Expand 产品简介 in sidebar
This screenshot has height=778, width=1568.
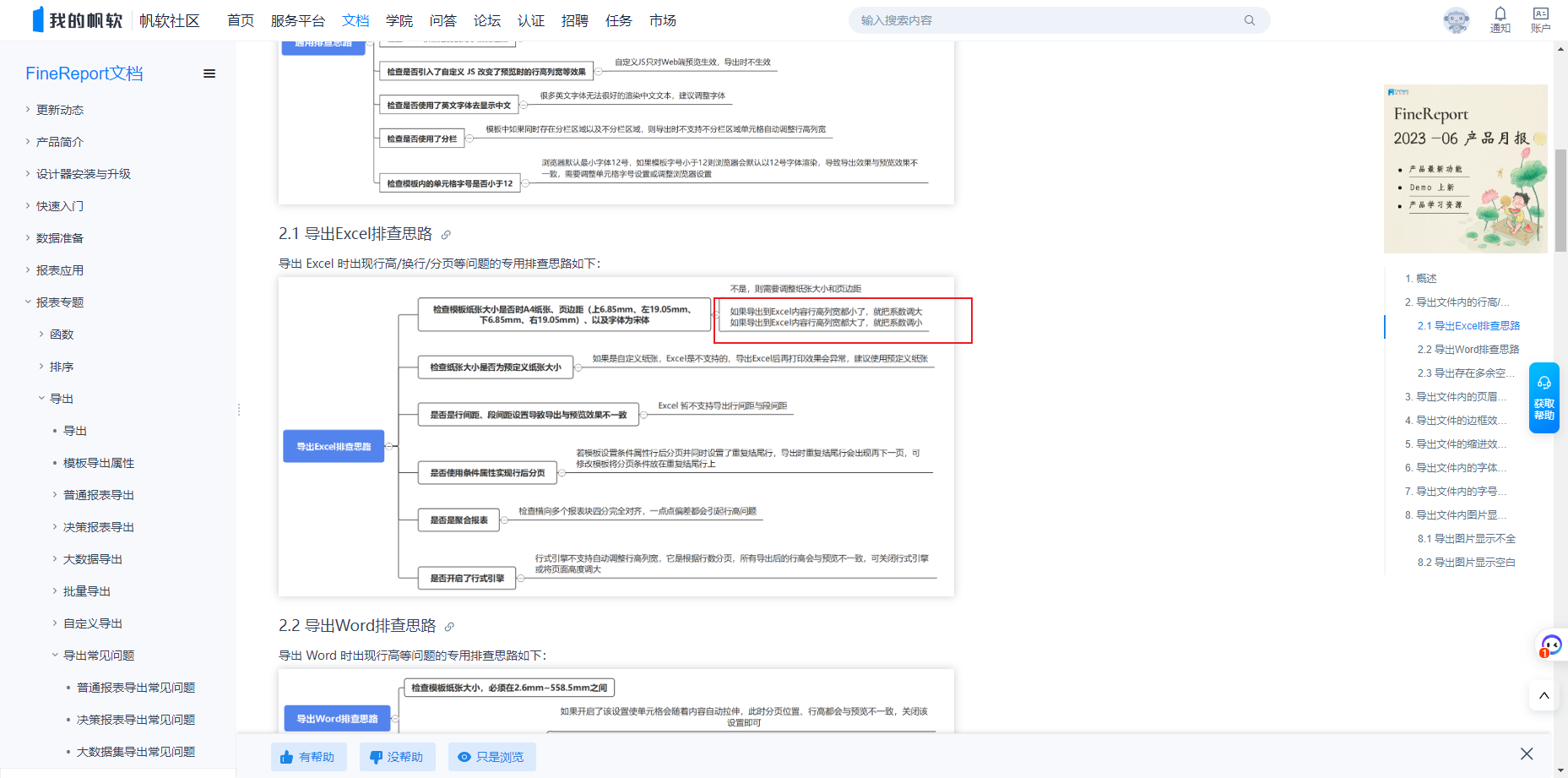tap(28, 141)
